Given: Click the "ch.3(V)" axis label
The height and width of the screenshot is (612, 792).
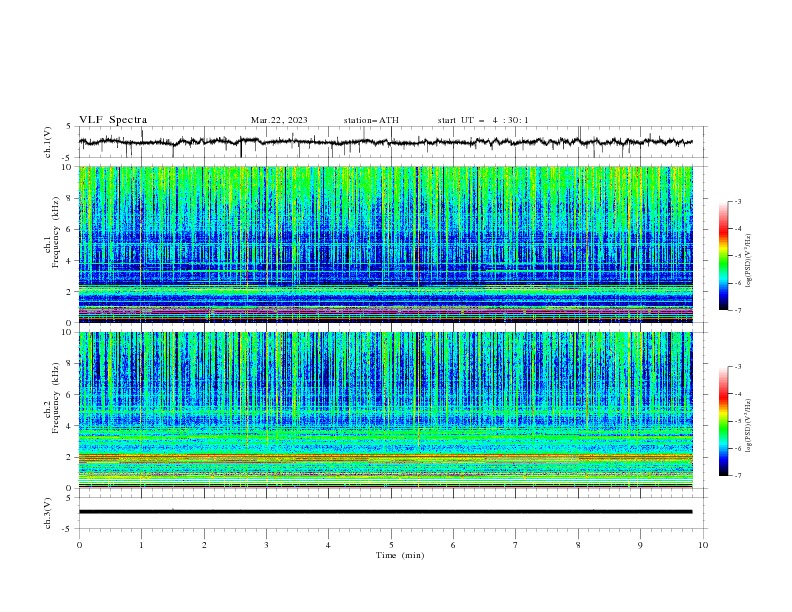Looking at the screenshot, I should (x=47, y=513).
